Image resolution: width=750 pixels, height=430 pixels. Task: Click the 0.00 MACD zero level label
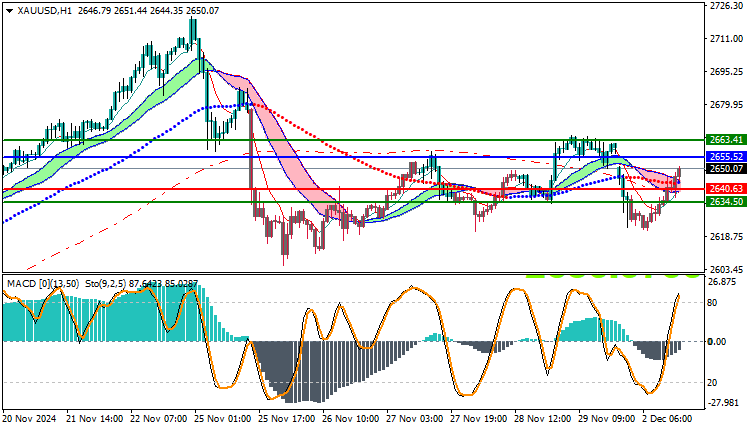717,342
